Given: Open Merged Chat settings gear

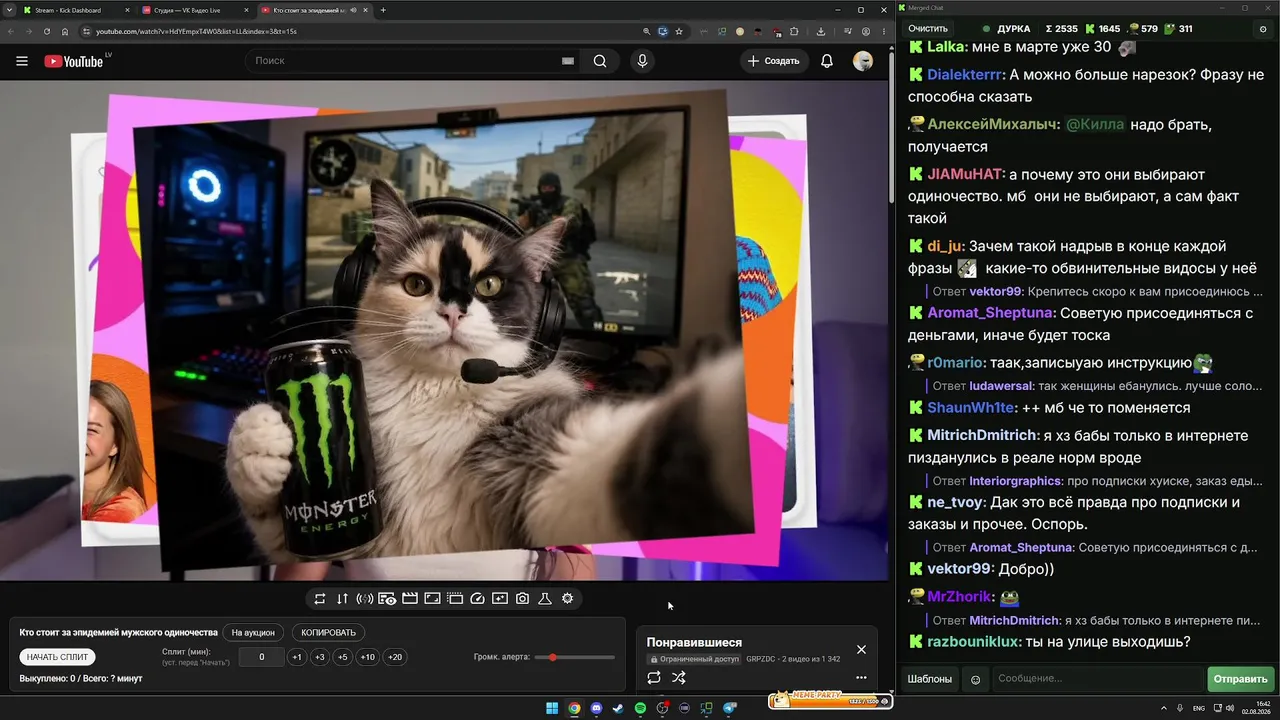Looking at the screenshot, I should [1263, 29].
